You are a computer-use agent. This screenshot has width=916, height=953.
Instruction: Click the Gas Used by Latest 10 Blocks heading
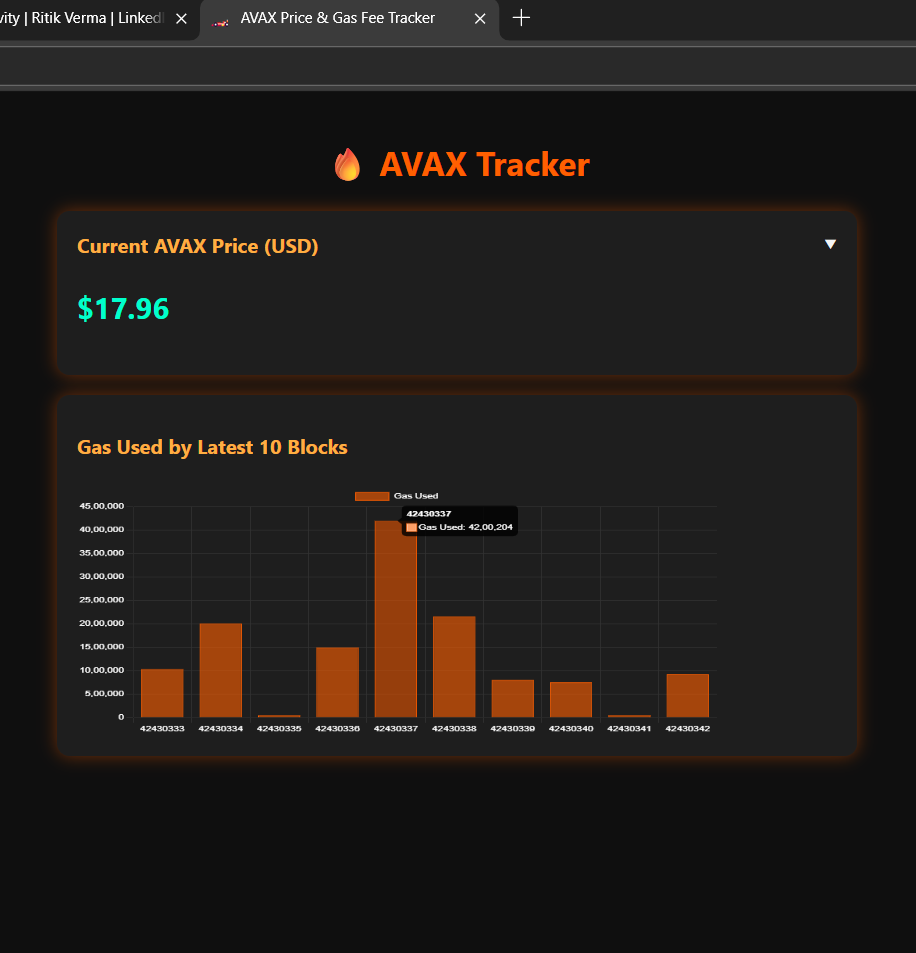(x=212, y=447)
